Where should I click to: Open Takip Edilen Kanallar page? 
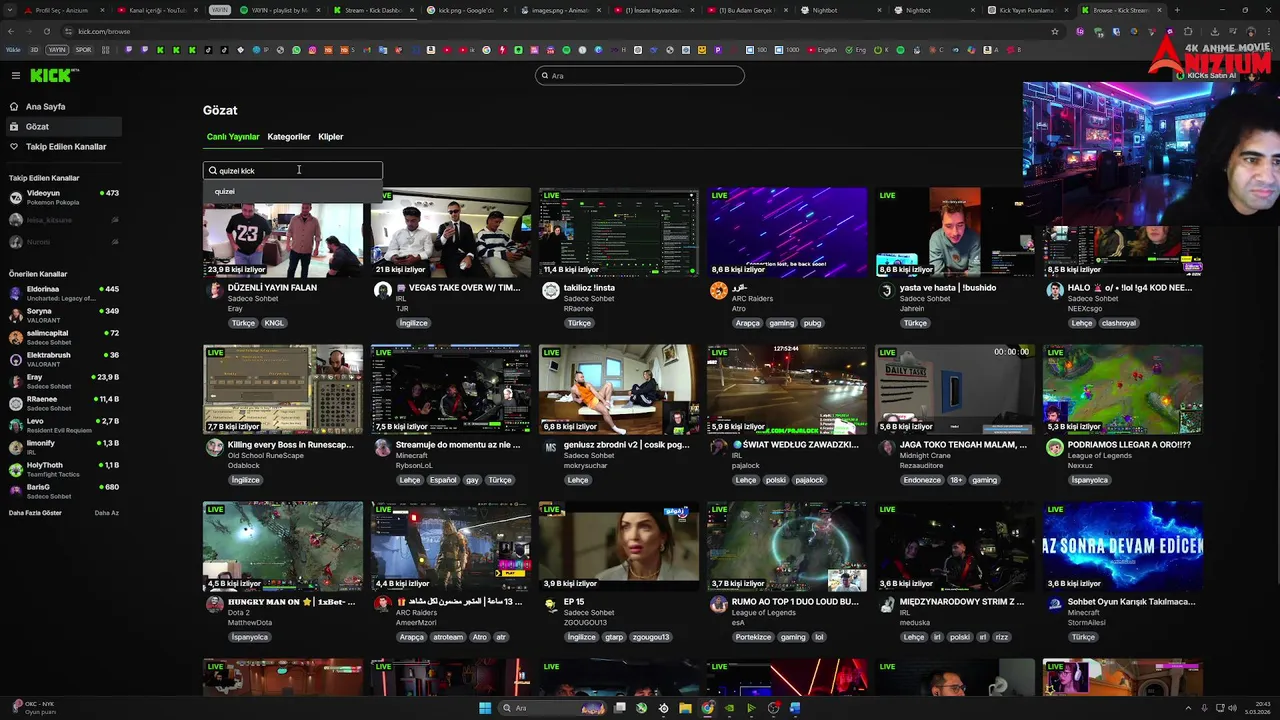66,146
